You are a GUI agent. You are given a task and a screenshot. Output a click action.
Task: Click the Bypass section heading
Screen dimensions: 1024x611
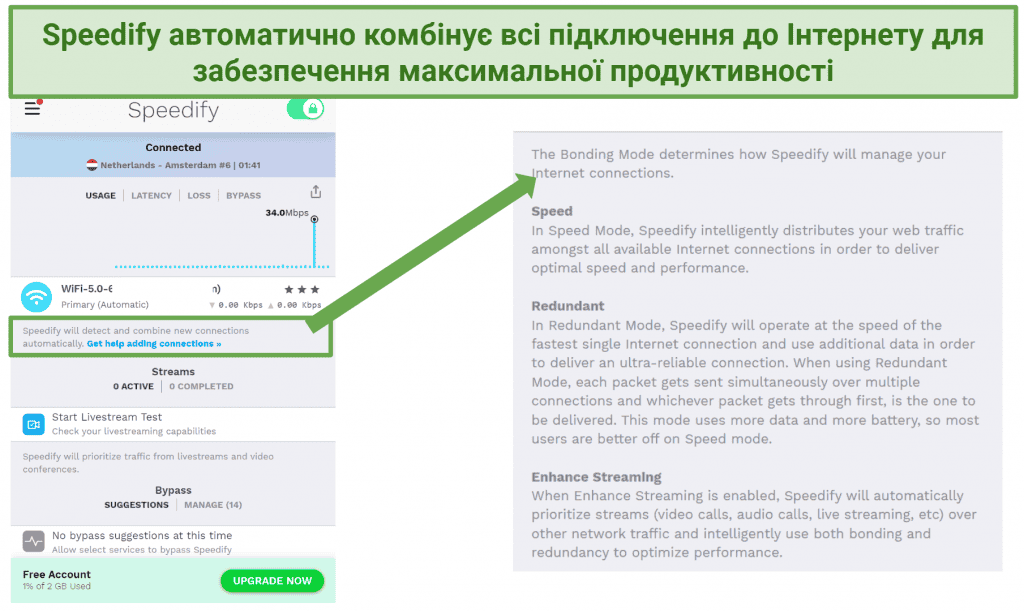pos(173,490)
